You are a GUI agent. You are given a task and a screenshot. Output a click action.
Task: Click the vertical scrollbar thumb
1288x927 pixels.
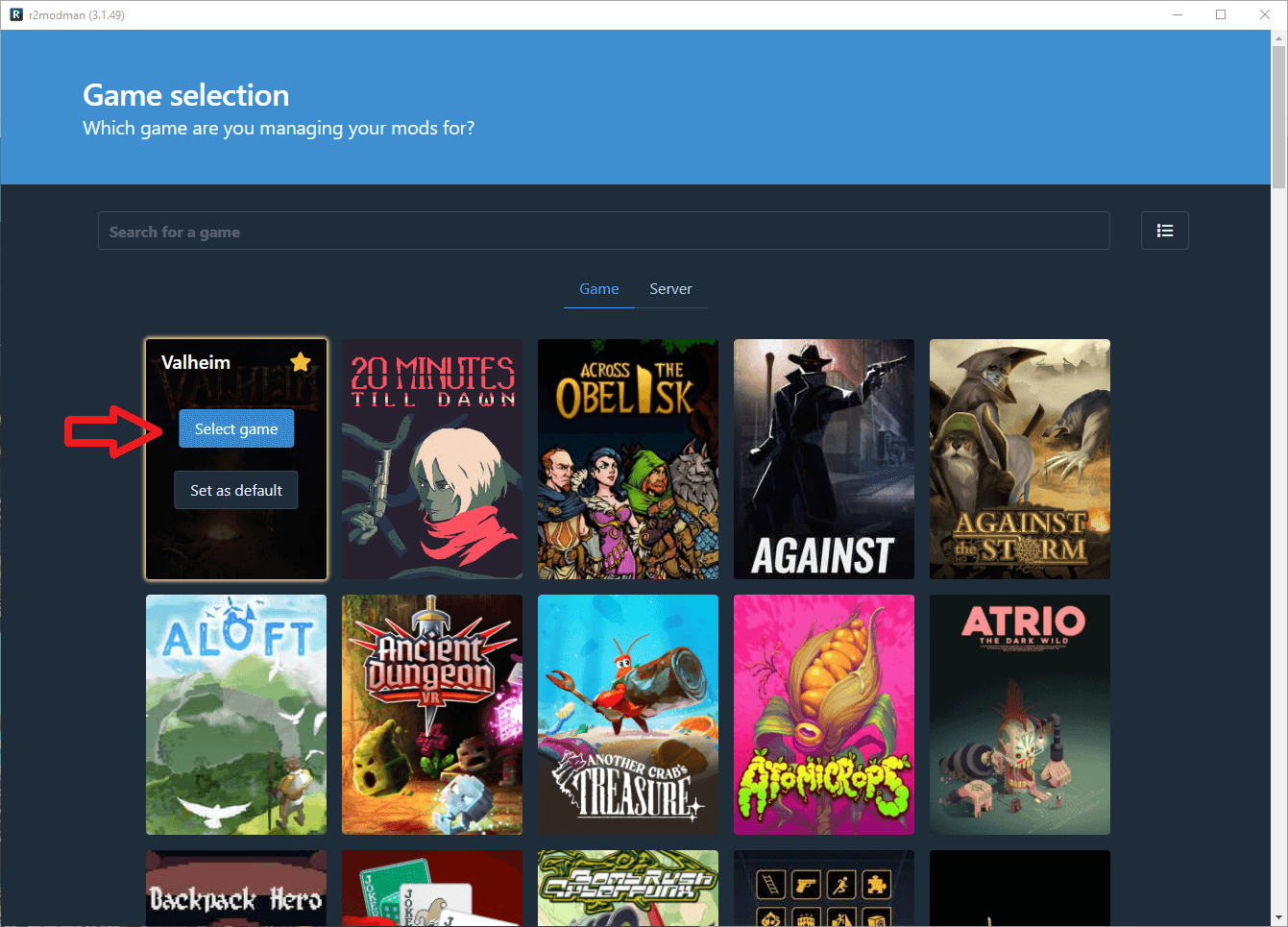pos(1278,115)
